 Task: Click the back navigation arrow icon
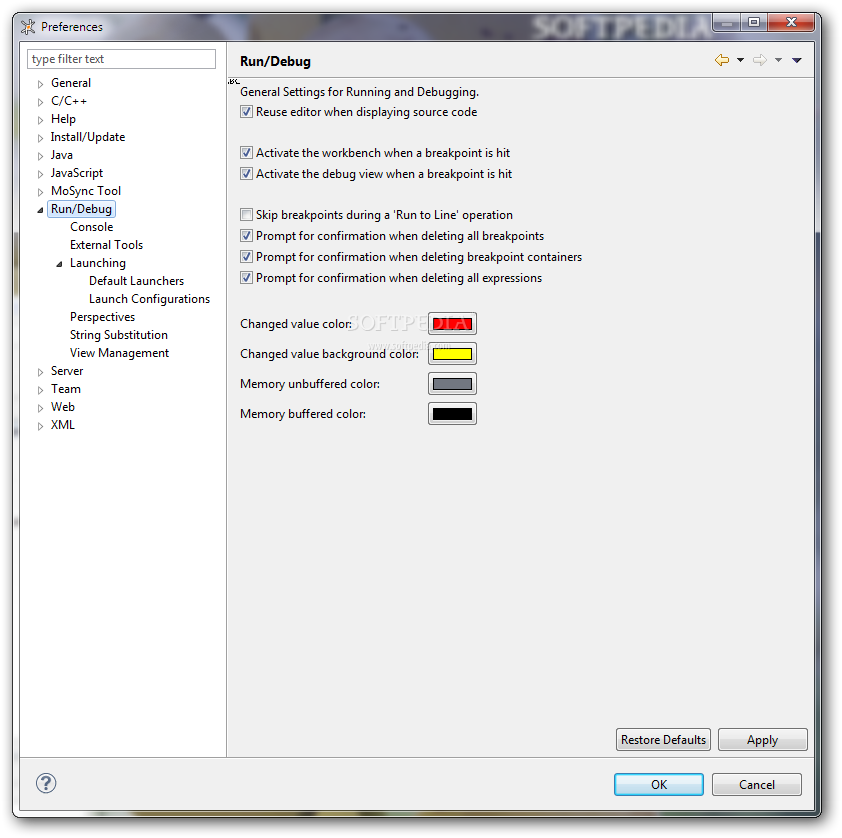[x=722, y=60]
